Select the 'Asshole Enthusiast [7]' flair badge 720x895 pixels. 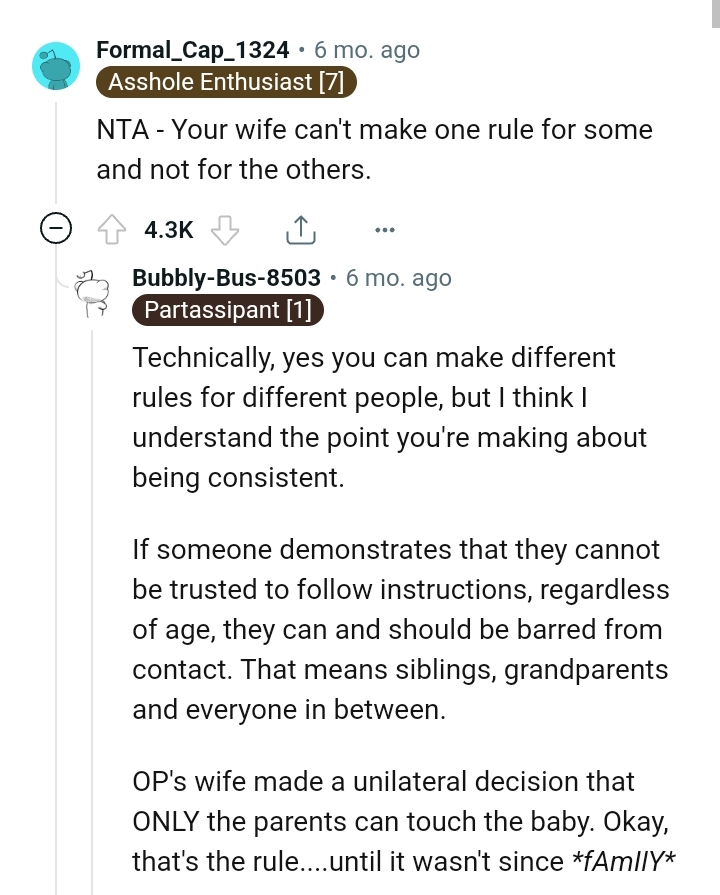pyautogui.click(x=226, y=82)
